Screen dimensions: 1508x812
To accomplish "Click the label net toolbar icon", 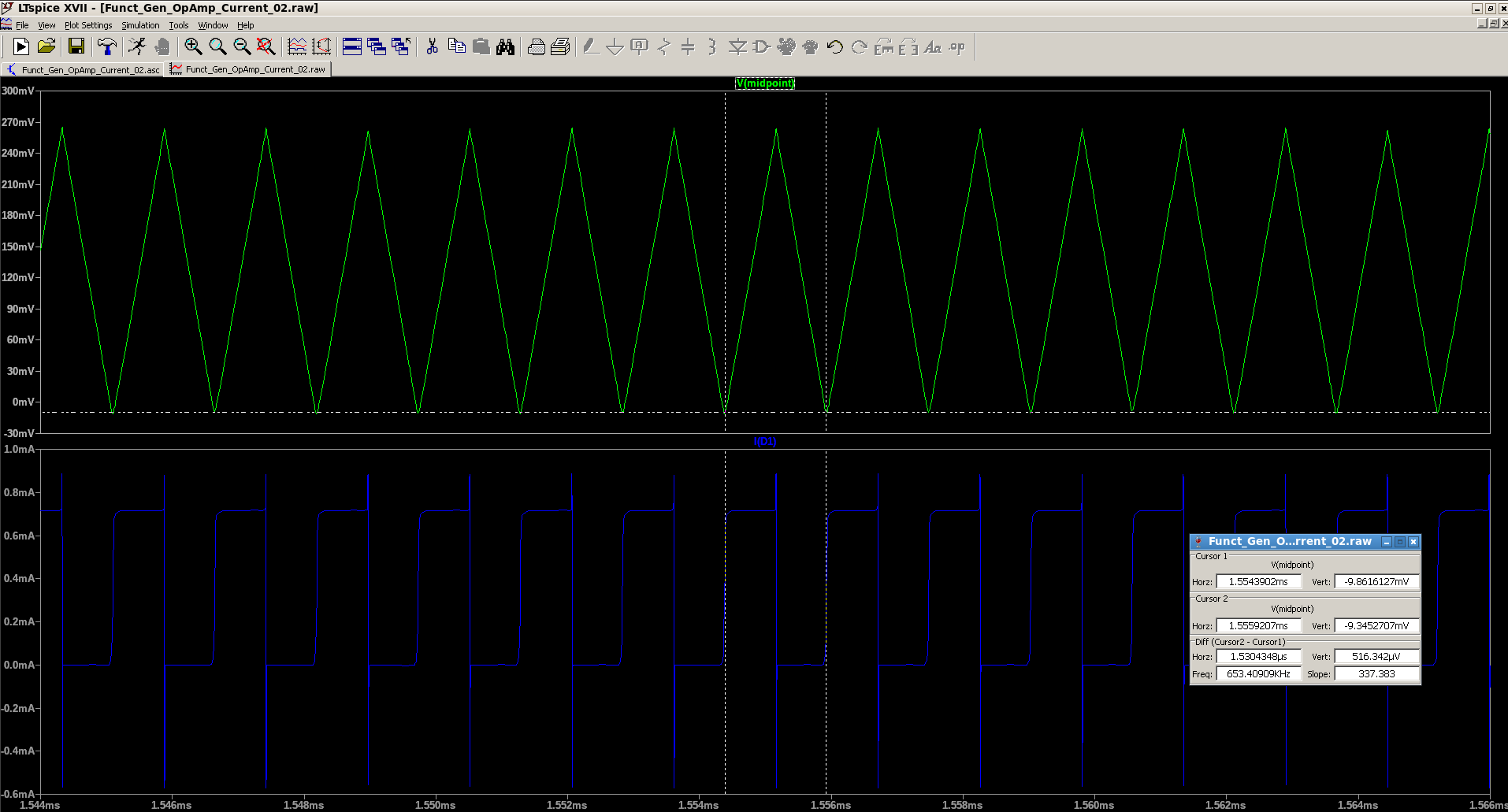I will pyautogui.click(x=640, y=47).
